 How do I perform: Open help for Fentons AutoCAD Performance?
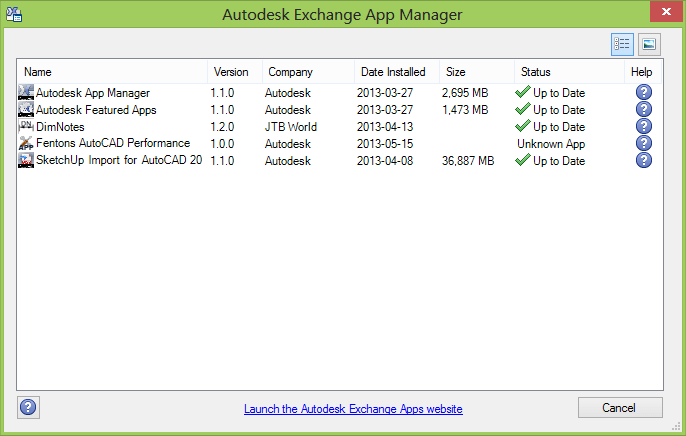[644, 143]
